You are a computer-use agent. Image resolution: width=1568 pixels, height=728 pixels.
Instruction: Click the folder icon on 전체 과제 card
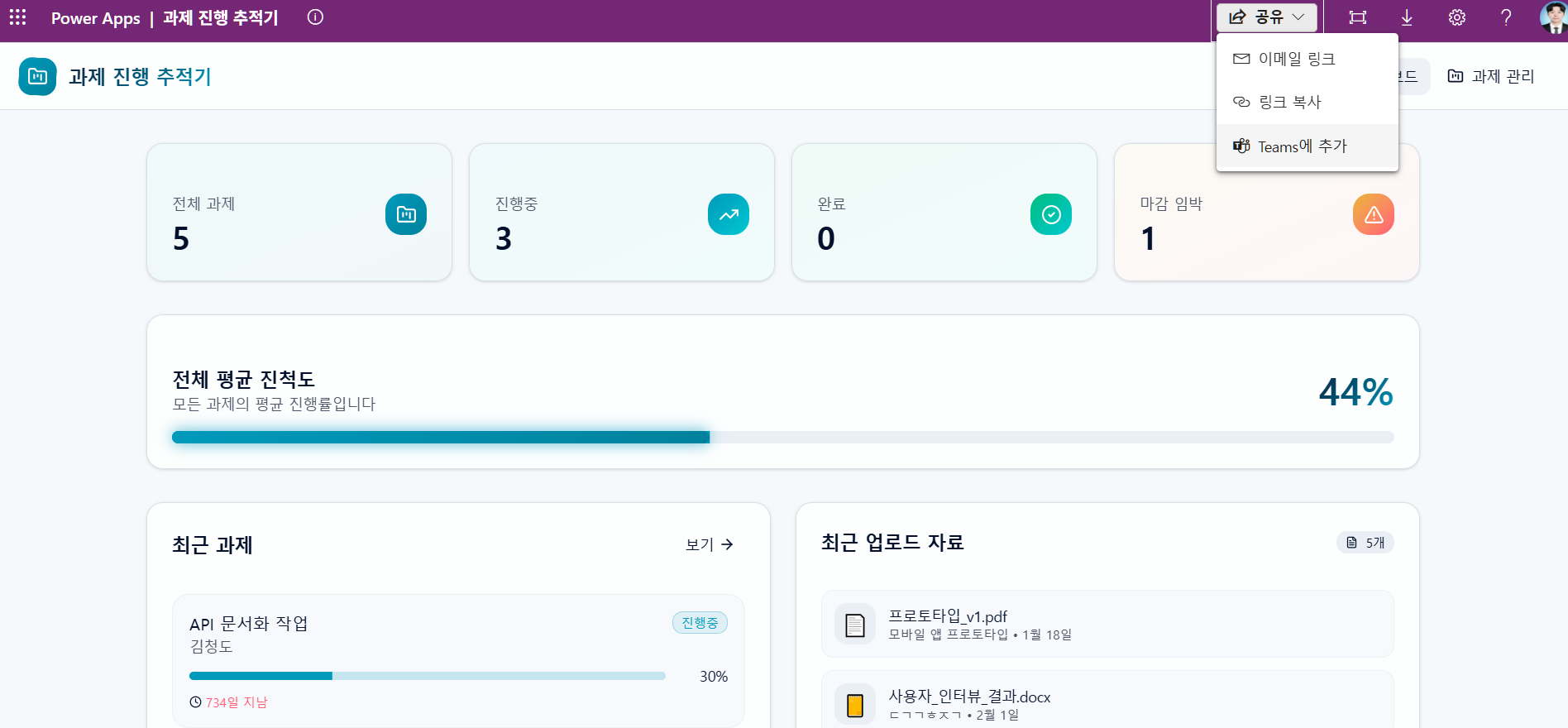coord(406,214)
